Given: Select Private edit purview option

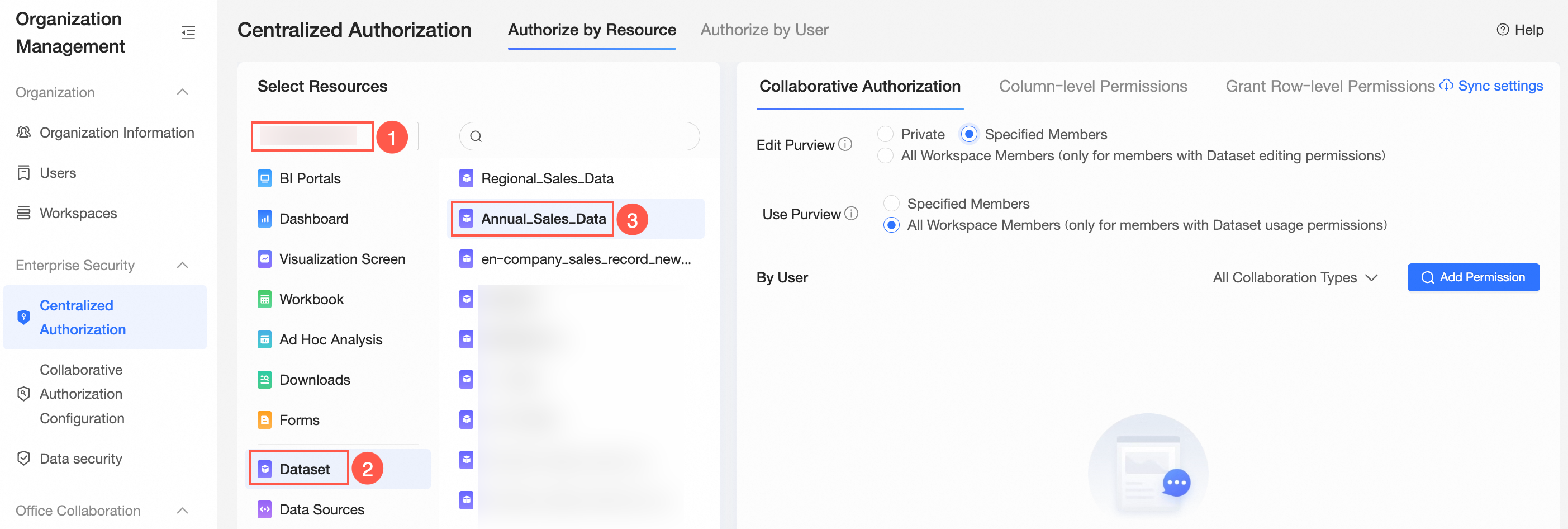Looking at the screenshot, I should pos(886,134).
